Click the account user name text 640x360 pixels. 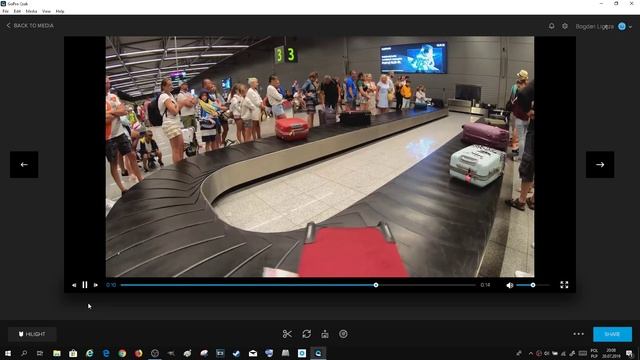point(595,26)
